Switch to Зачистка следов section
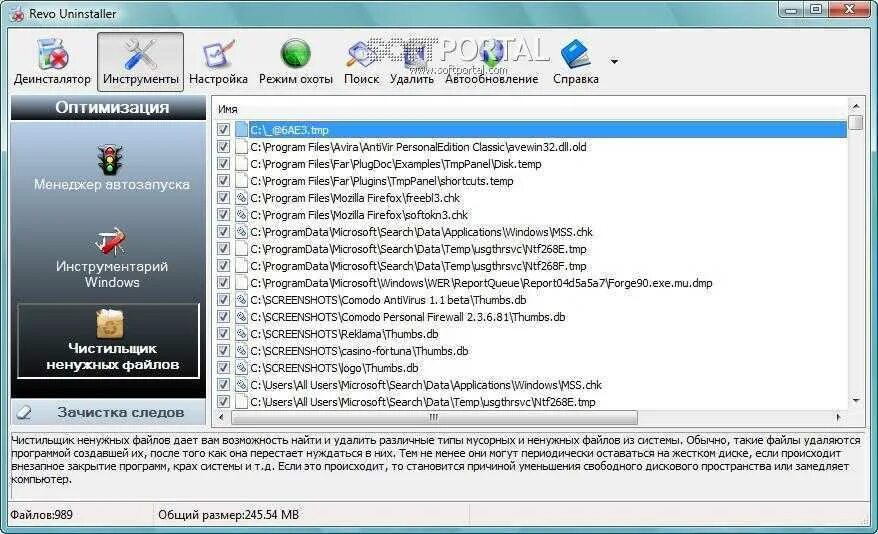This screenshot has width=878, height=534. point(109,413)
